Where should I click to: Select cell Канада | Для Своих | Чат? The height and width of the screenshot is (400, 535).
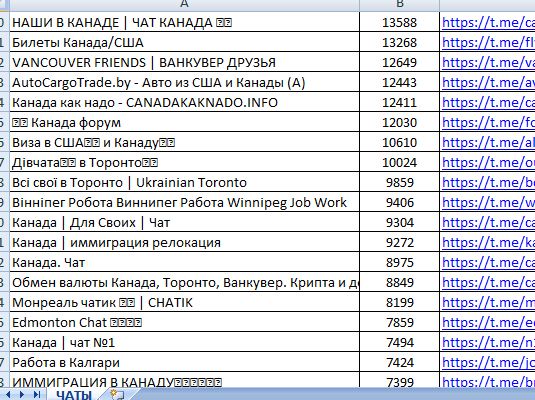pyautogui.click(x=185, y=223)
